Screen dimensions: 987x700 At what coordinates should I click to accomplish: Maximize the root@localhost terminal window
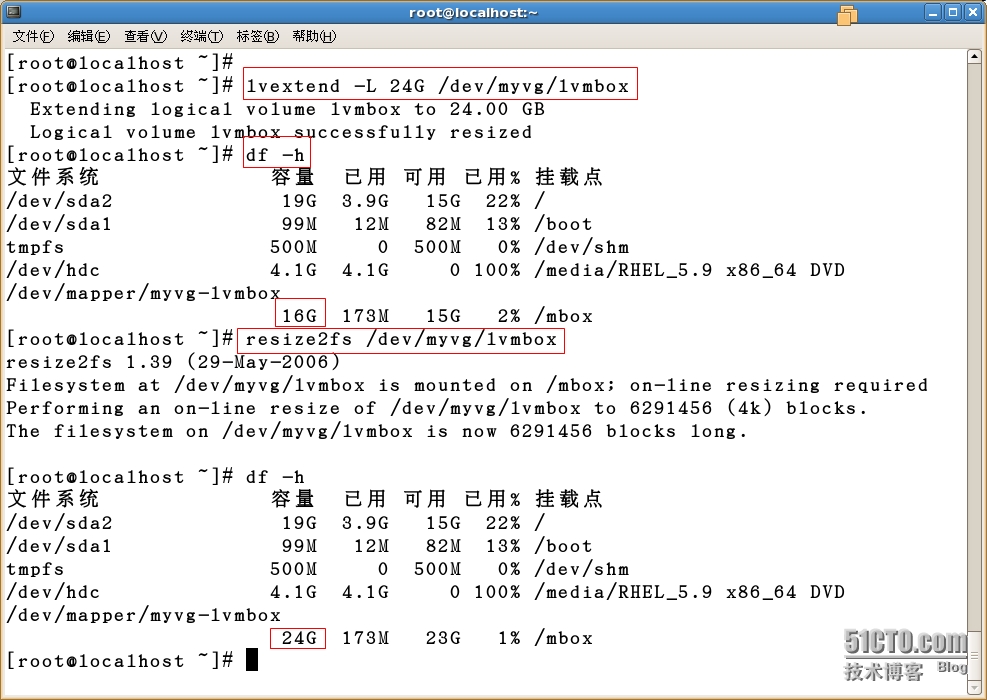click(x=953, y=12)
